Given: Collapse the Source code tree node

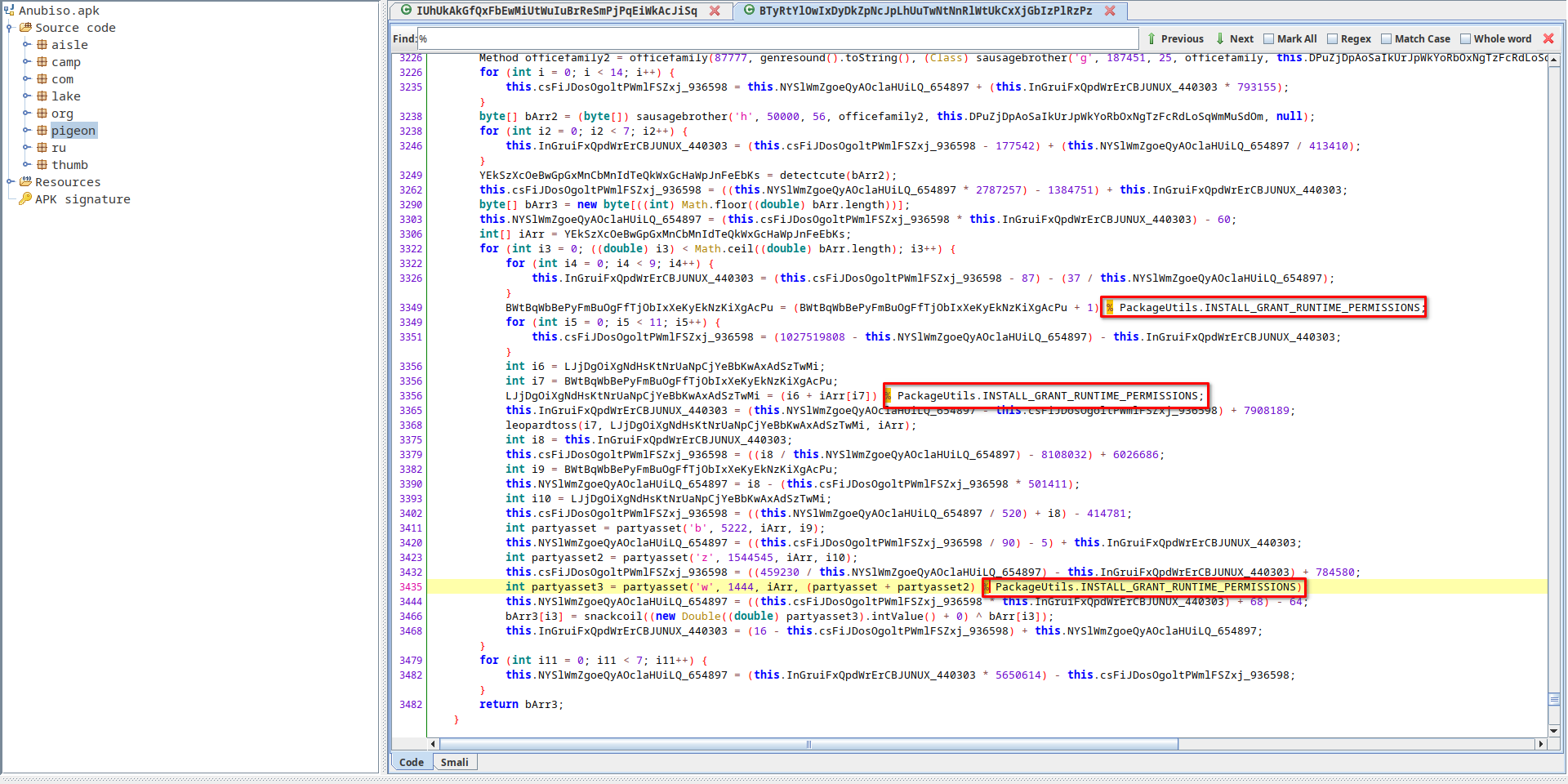Looking at the screenshot, I should [x=10, y=28].
